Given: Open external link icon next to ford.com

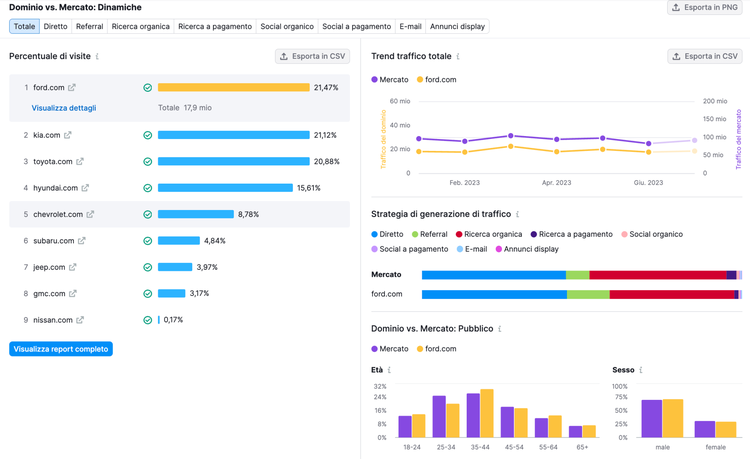Looking at the screenshot, I should click(x=72, y=87).
